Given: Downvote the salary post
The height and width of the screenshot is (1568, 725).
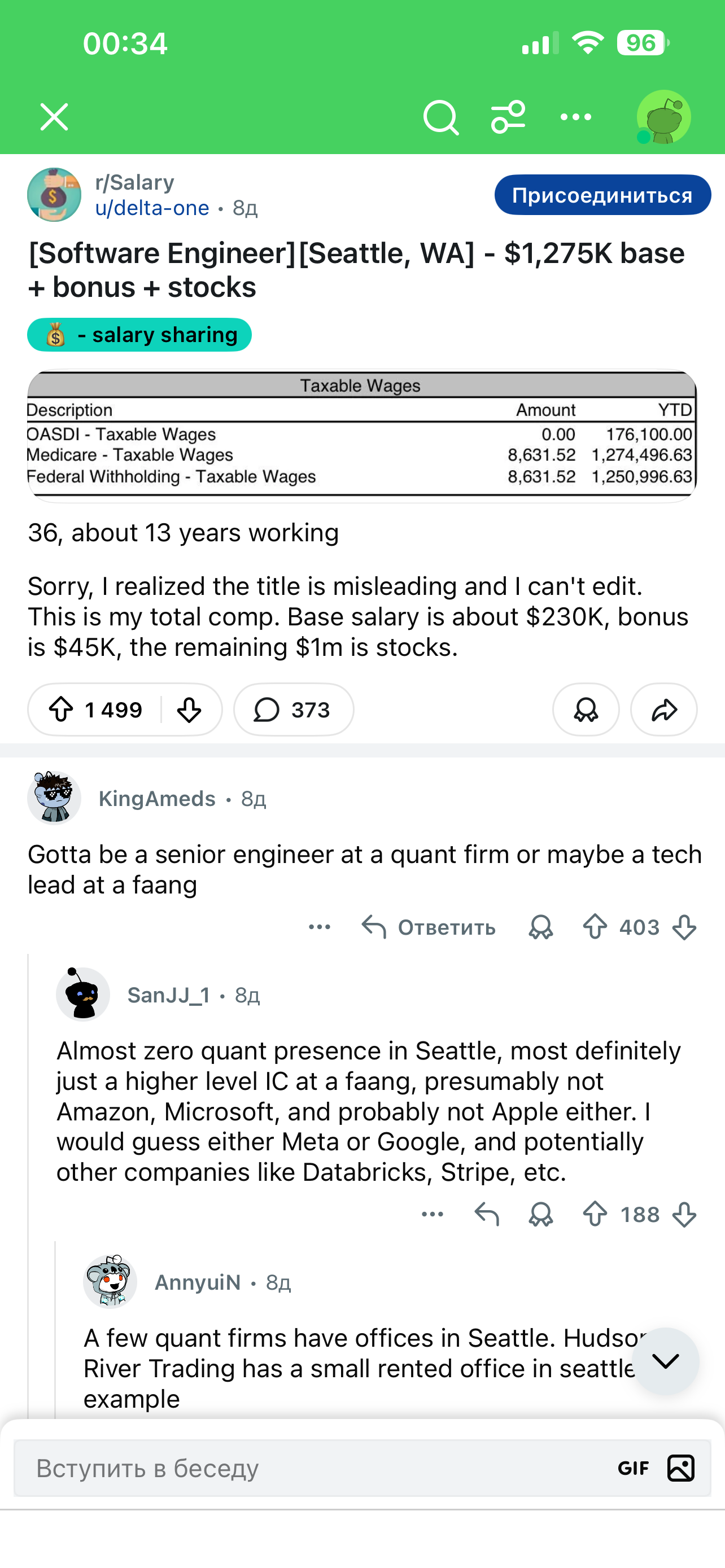Looking at the screenshot, I should [x=189, y=709].
